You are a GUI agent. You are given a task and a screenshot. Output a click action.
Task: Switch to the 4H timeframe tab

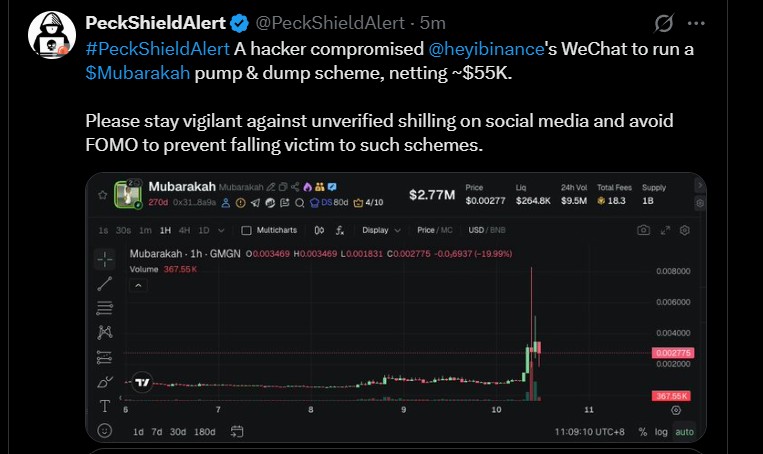coord(186,230)
